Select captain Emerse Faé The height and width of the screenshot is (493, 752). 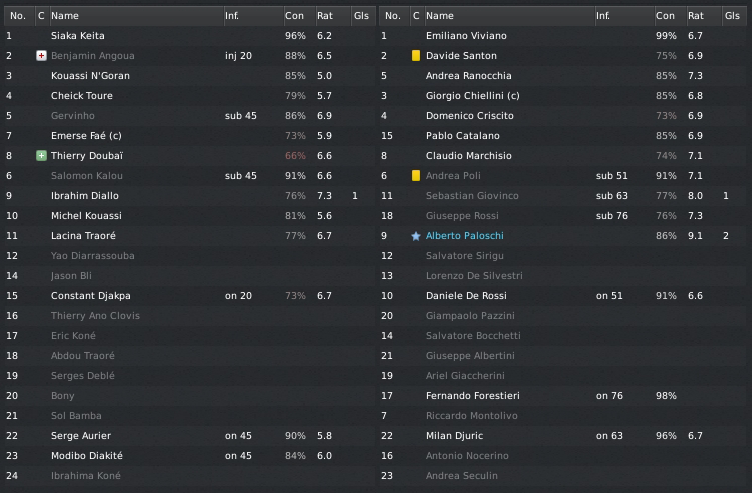point(84,136)
